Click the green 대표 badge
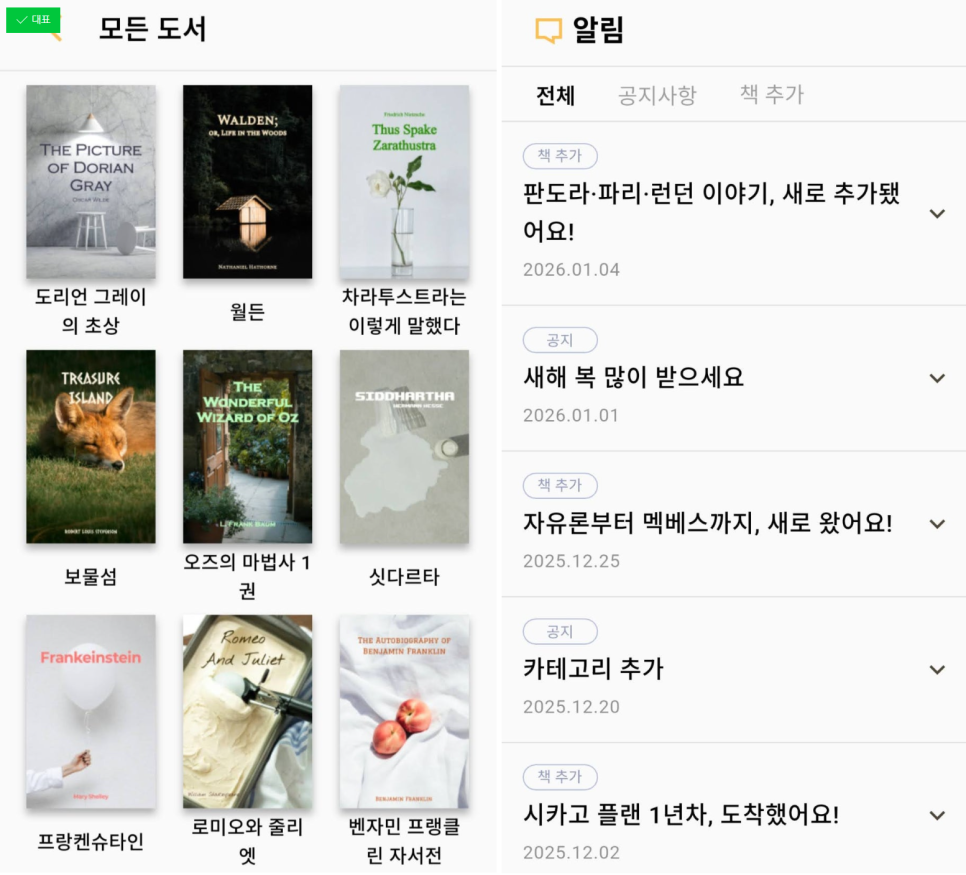This screenshot has height=875, width=966. [x=33, y=20]
